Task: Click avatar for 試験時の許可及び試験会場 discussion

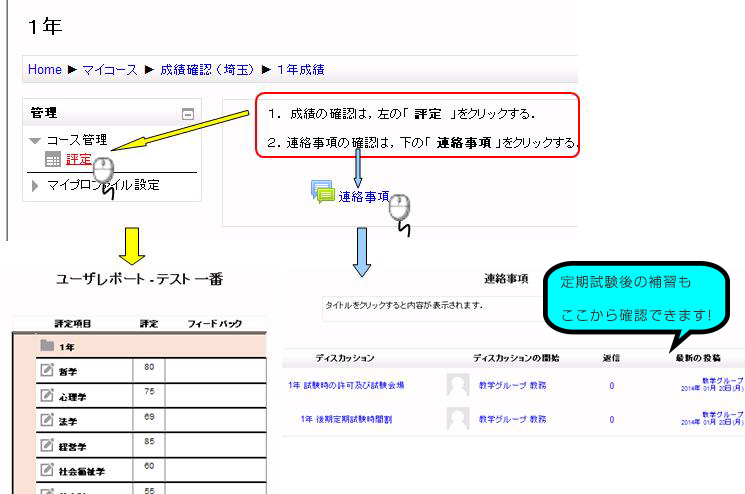Action: pyautogui.click(x=458, y=385)
